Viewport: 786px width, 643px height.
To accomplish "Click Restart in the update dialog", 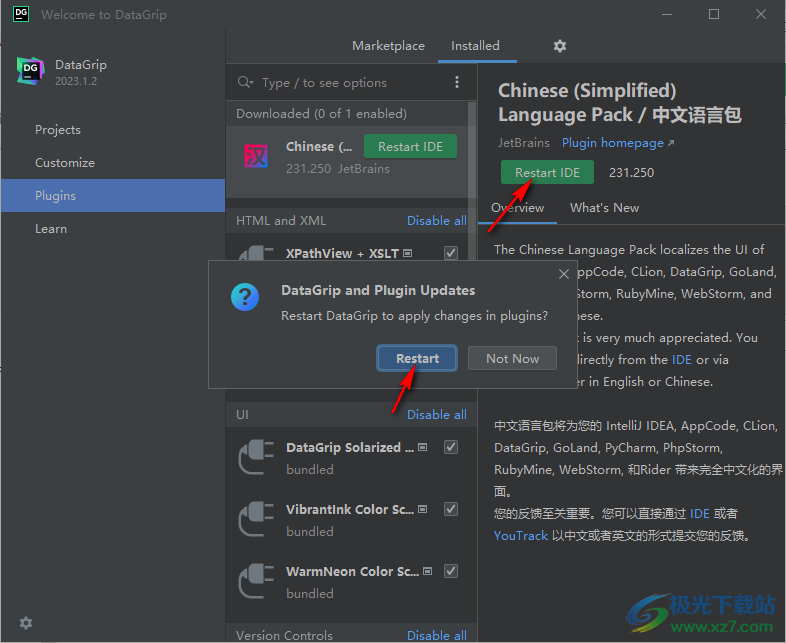I will point(417,358).
